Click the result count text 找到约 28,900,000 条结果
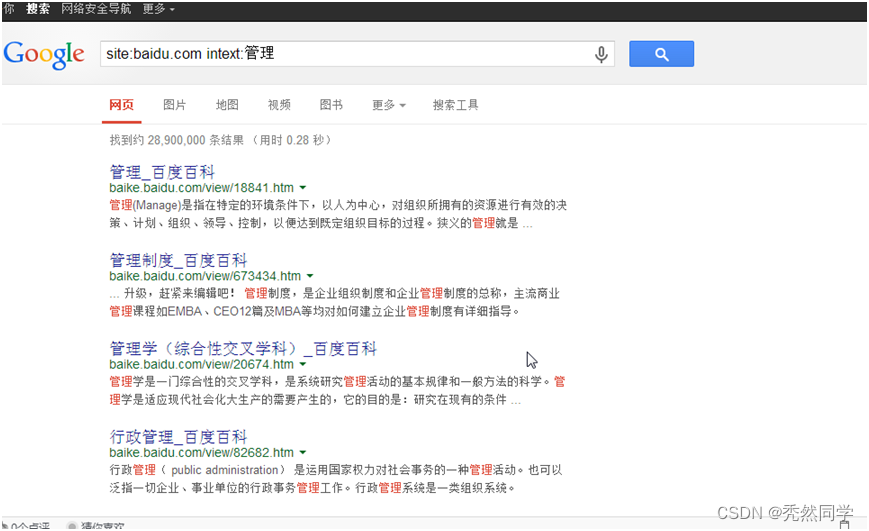This screenshot has height=531, width=869. [177, 140]
